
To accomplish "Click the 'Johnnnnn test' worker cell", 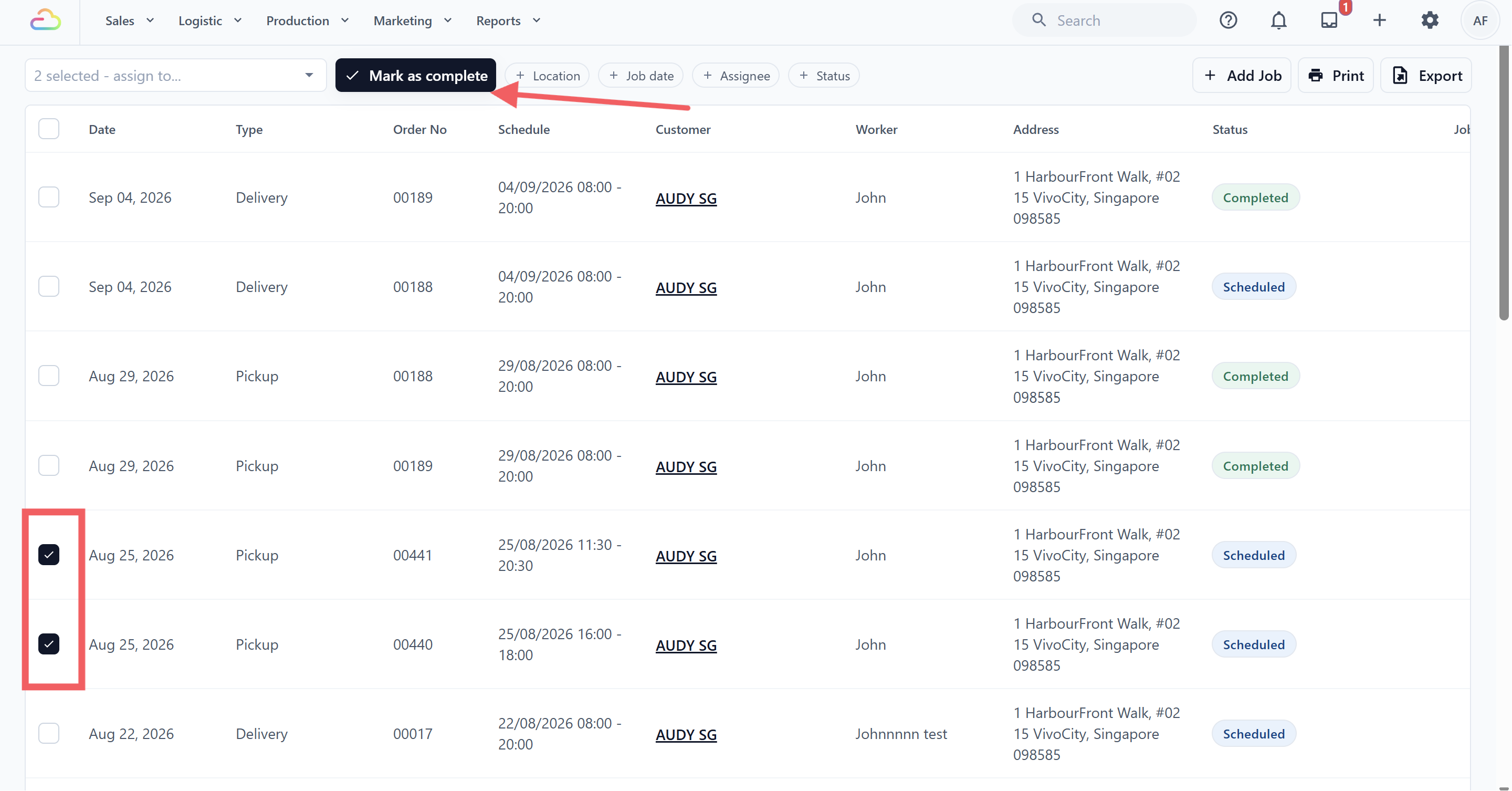I will [x=901, y=733].
